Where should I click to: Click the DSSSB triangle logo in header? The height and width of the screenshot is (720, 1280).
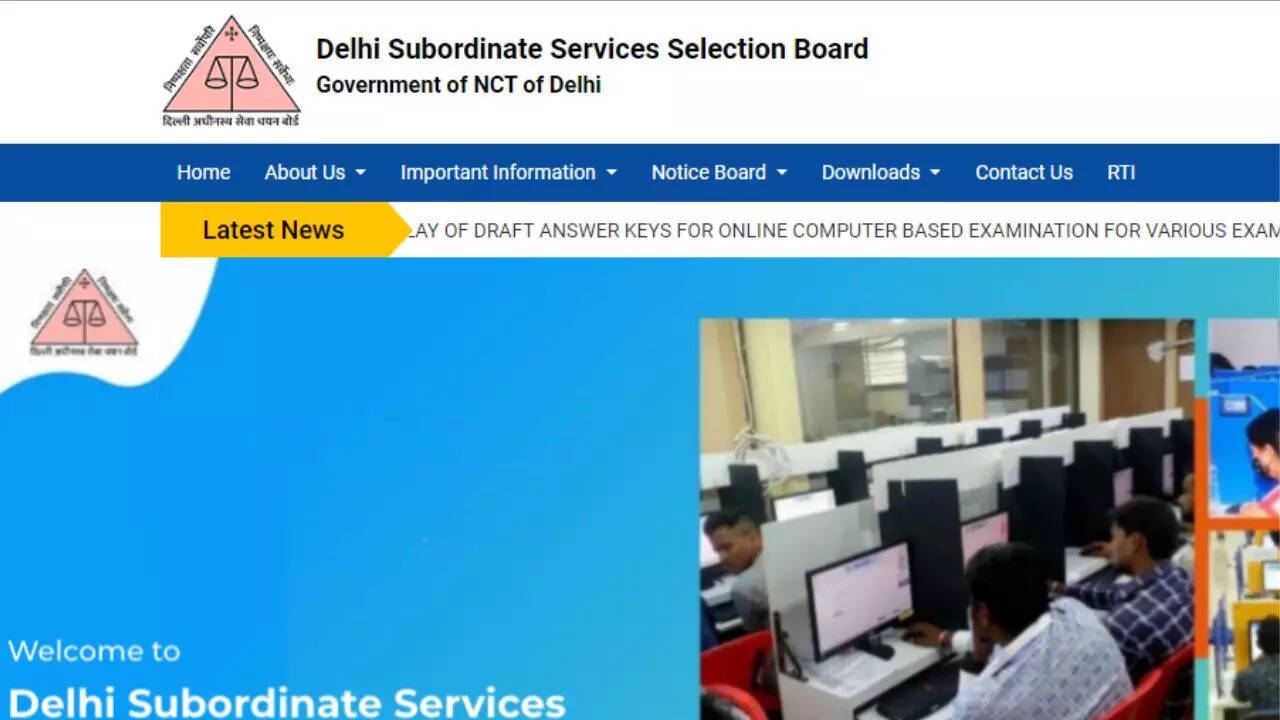pyautogui.click(x=231, y=71)
